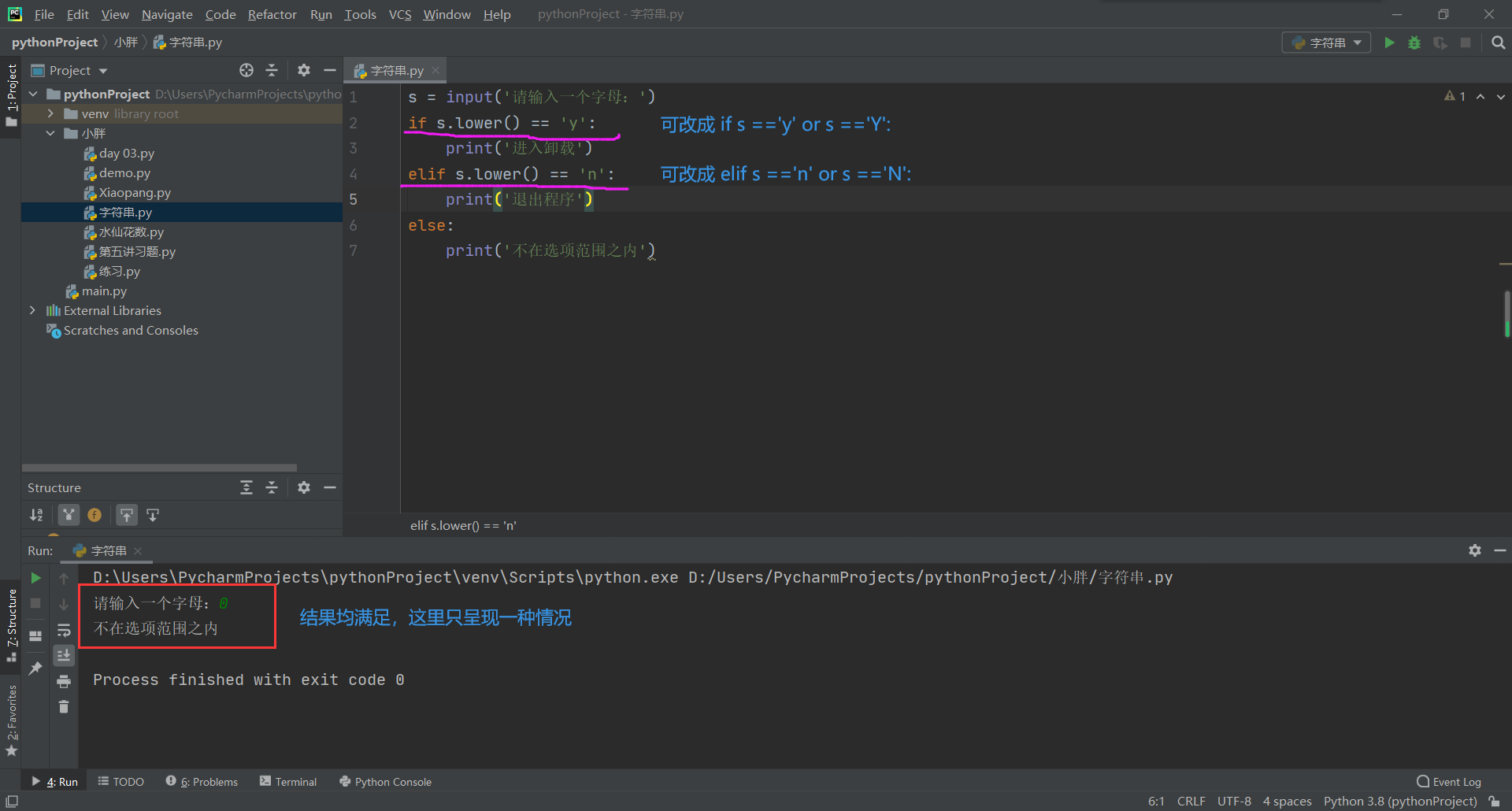The image size is (1512, 811).
Task: Clear Run console with trash icon
Action: (x=64, y=707)
